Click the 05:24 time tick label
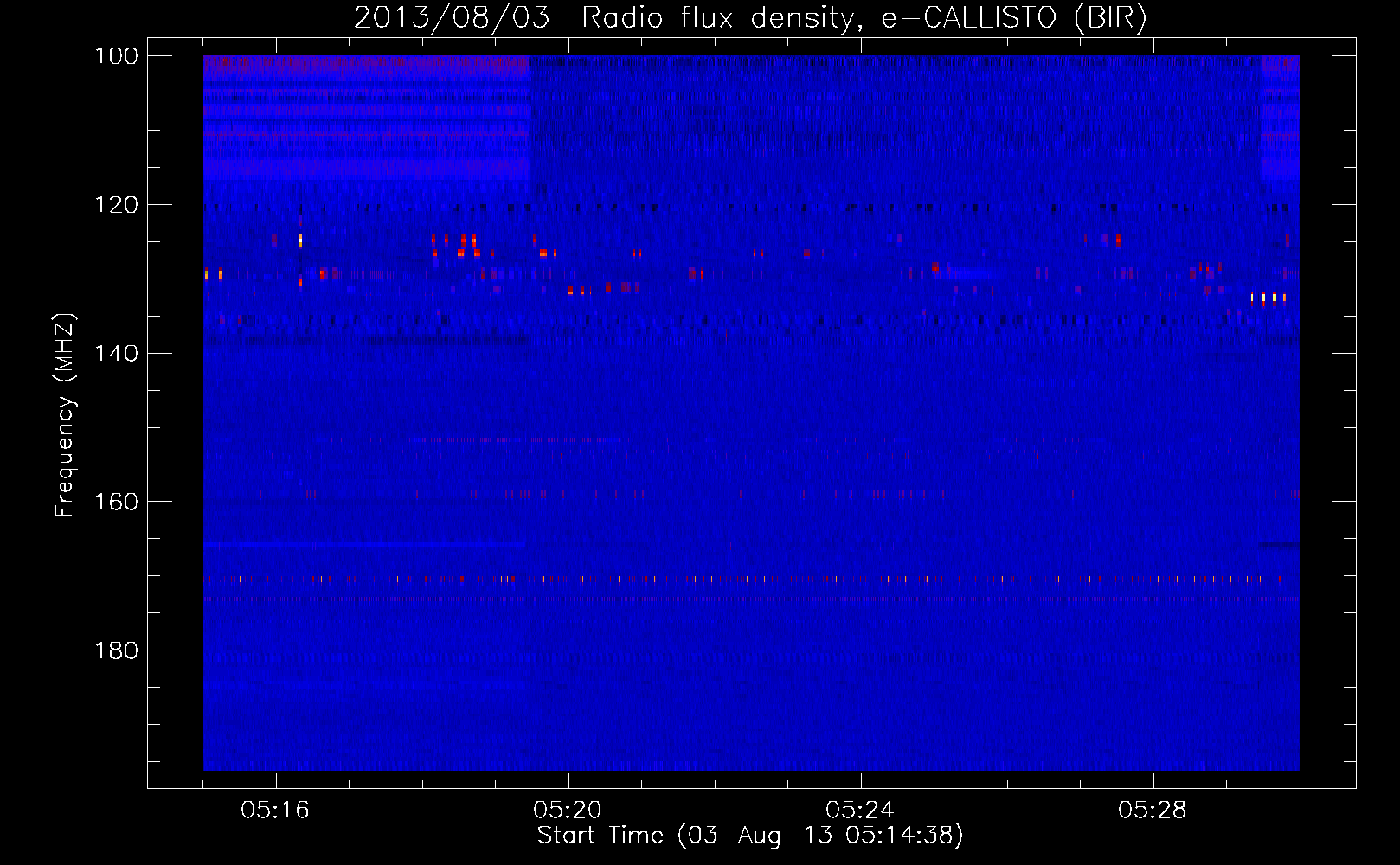This screenshot has width=1400, height=865. point(860,811)
